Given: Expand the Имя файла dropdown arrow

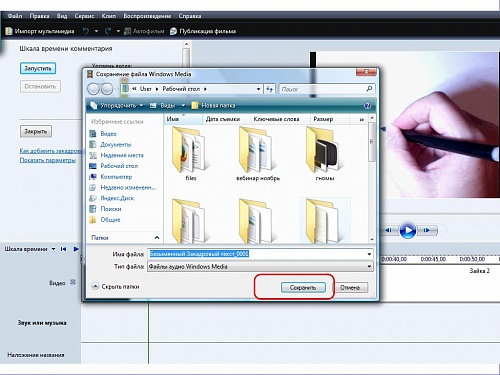Looking at the screenshot, I should tap(369, 254).
